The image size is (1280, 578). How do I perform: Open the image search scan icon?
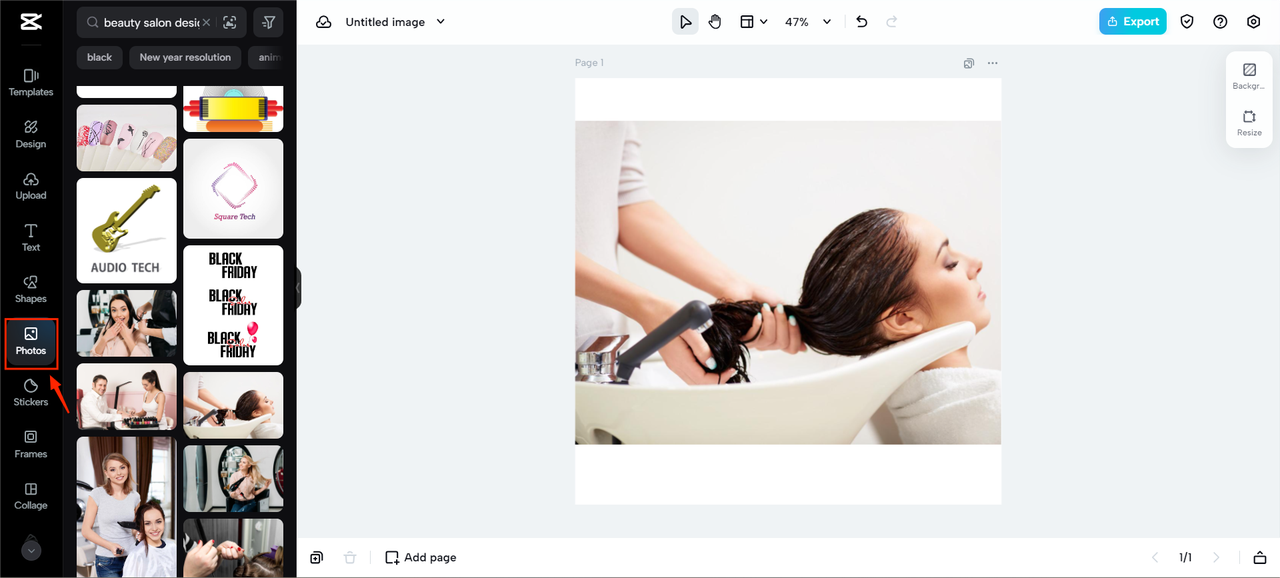230,22
